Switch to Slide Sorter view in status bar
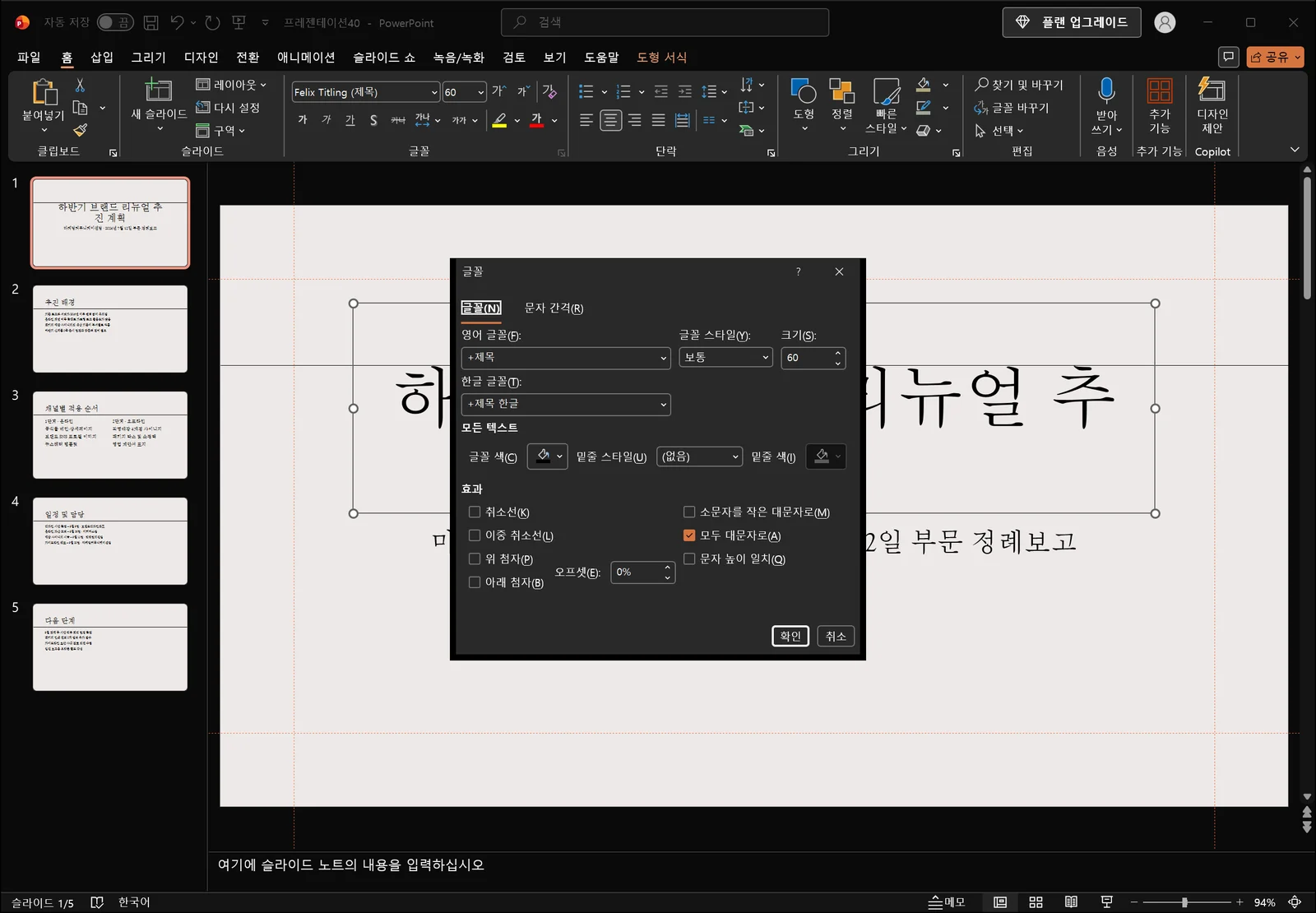The height and width of the screenshot is (913, 1316). click(x=1036, y=902)
